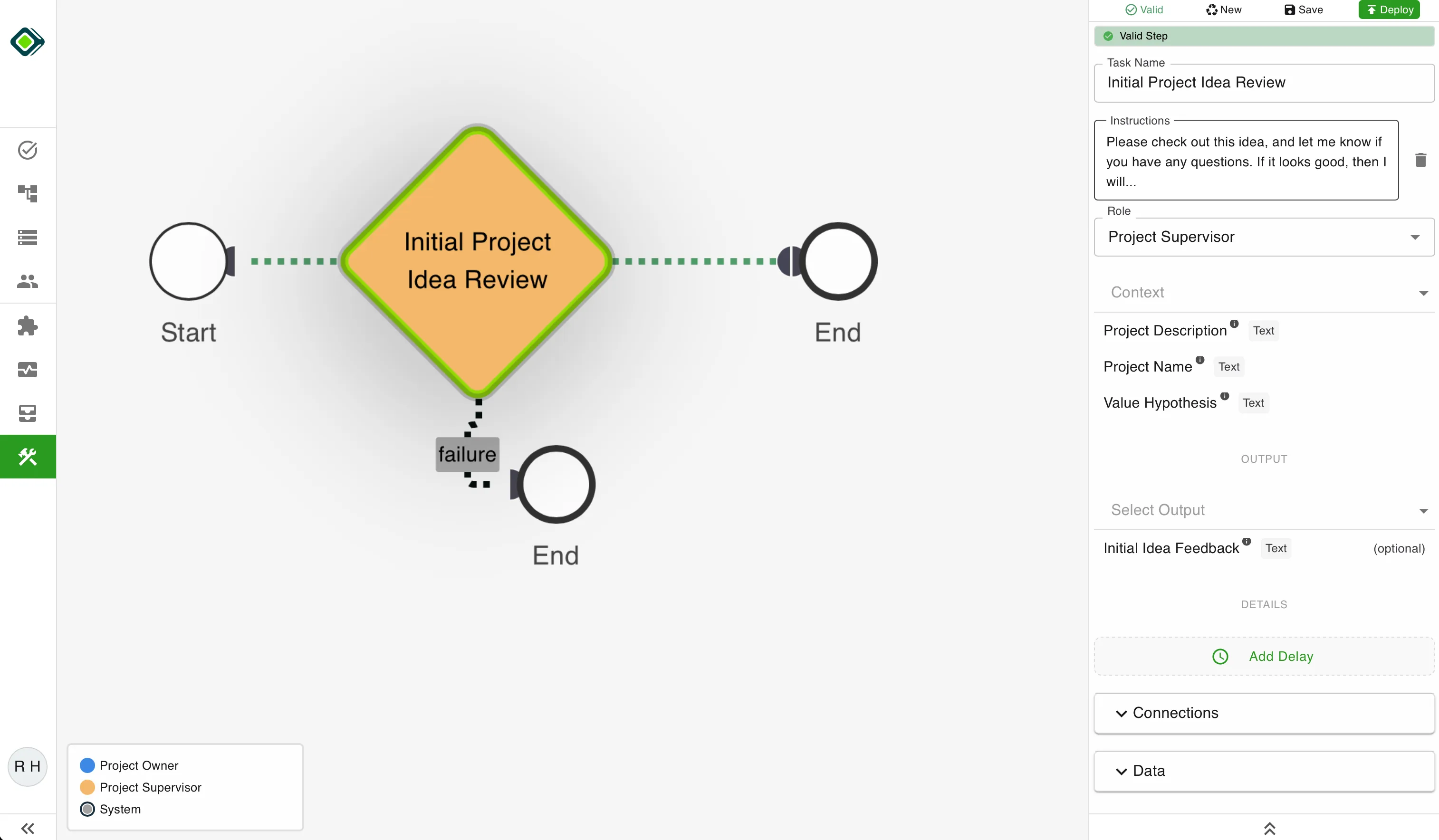1439x840 pixels.
Task: Click the Add Delay button
Action: (x=1264, y=656)
